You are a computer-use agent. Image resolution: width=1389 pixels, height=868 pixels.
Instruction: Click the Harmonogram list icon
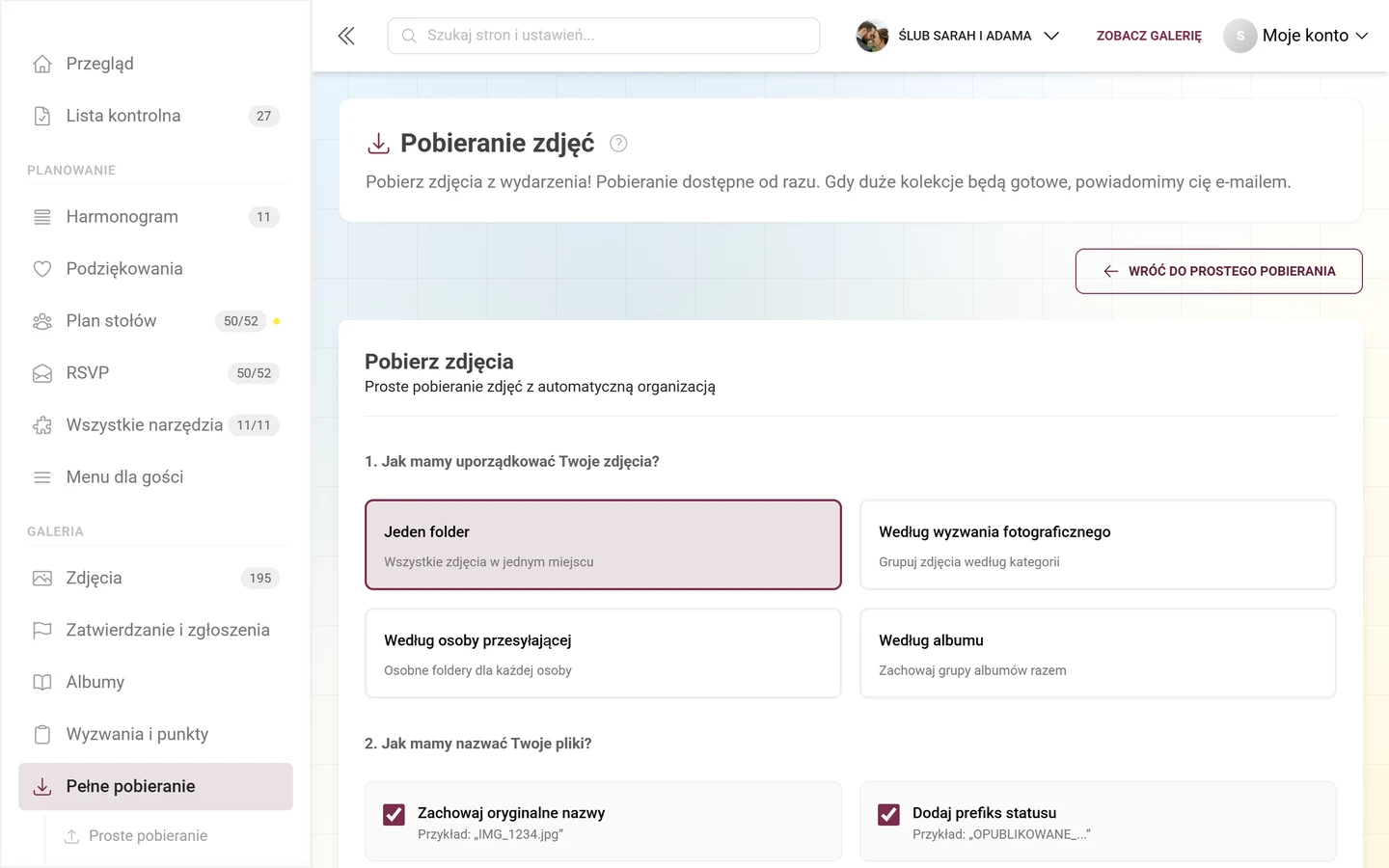(x=42, y=217)
